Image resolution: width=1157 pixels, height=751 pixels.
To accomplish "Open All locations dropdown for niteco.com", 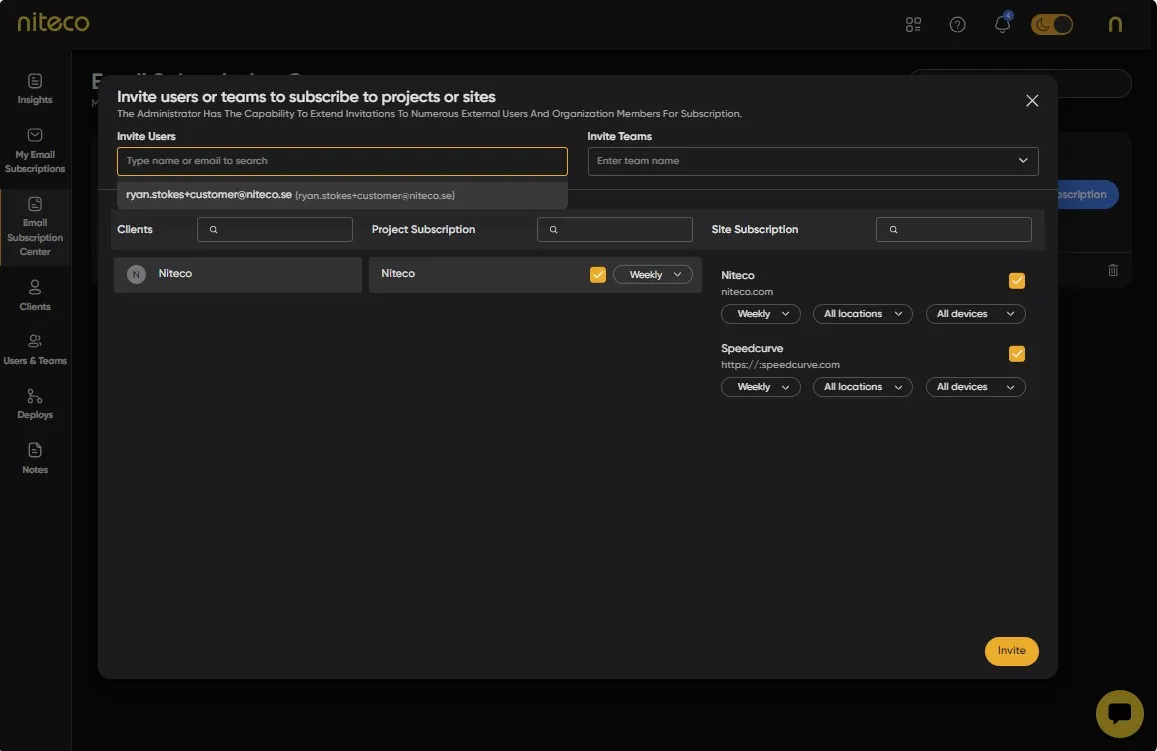I will [863, 314].
